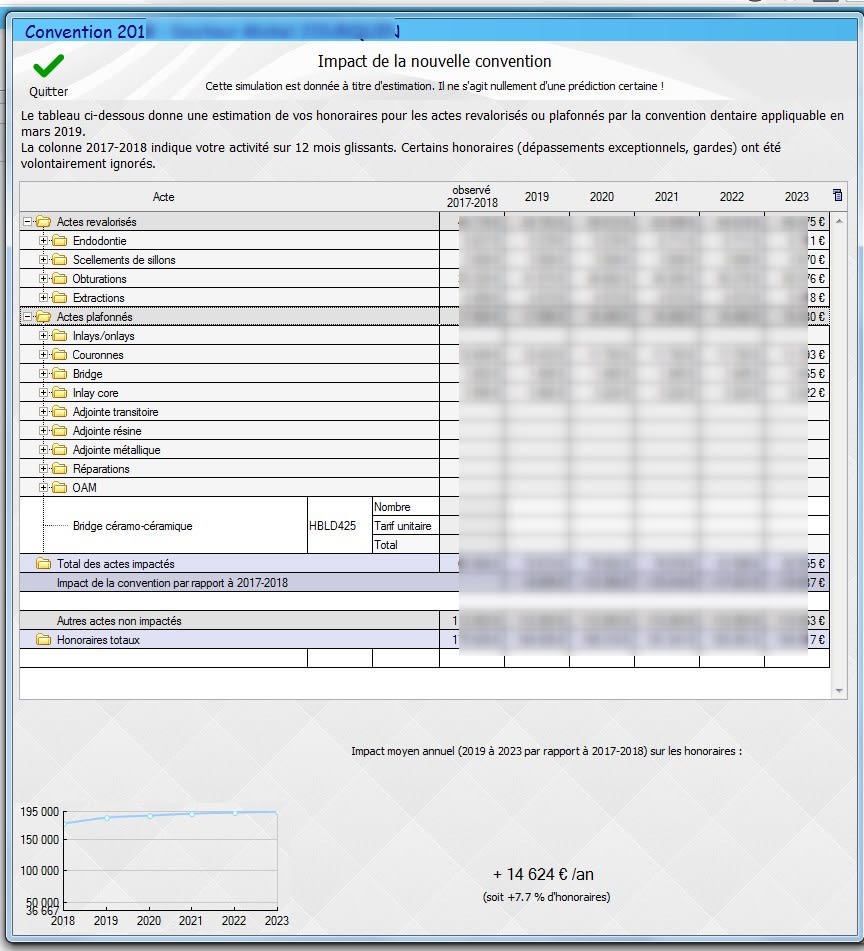This screenshot has width=864, height=951.
Task: Click the Couronnes folder icon
Action: (59, 355)
